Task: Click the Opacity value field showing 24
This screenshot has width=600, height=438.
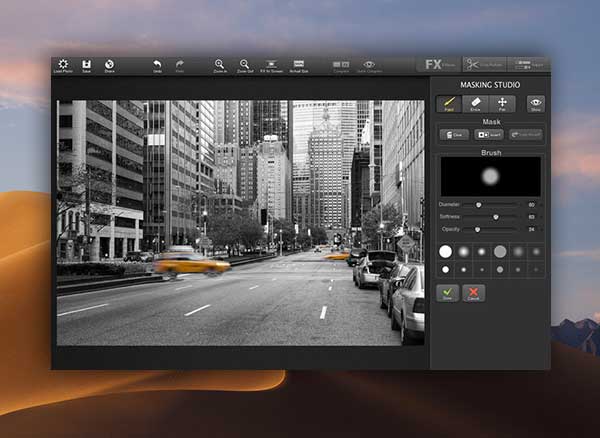Action: click(531, 230)
